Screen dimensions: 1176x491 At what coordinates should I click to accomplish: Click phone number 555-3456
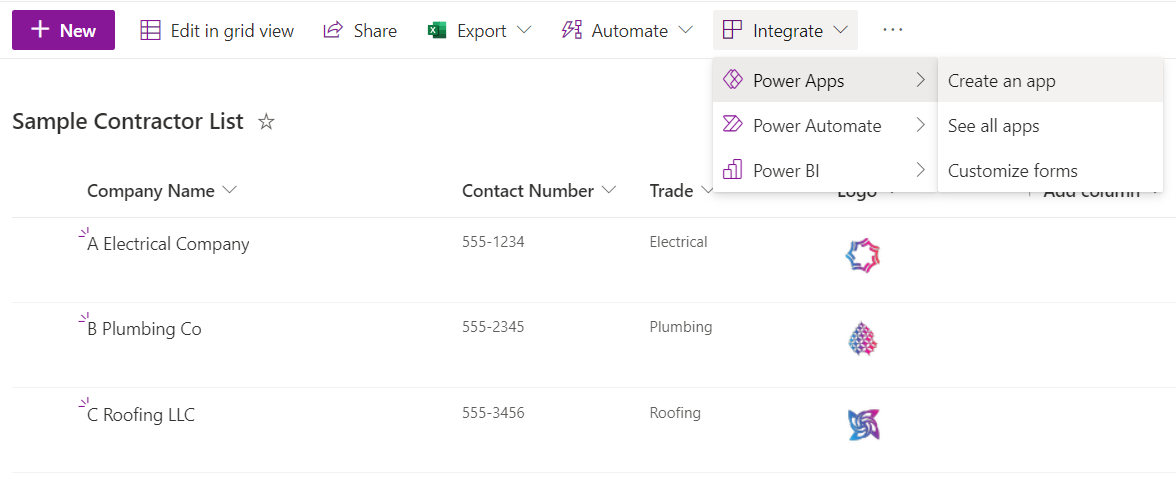(x=493, y=412)
